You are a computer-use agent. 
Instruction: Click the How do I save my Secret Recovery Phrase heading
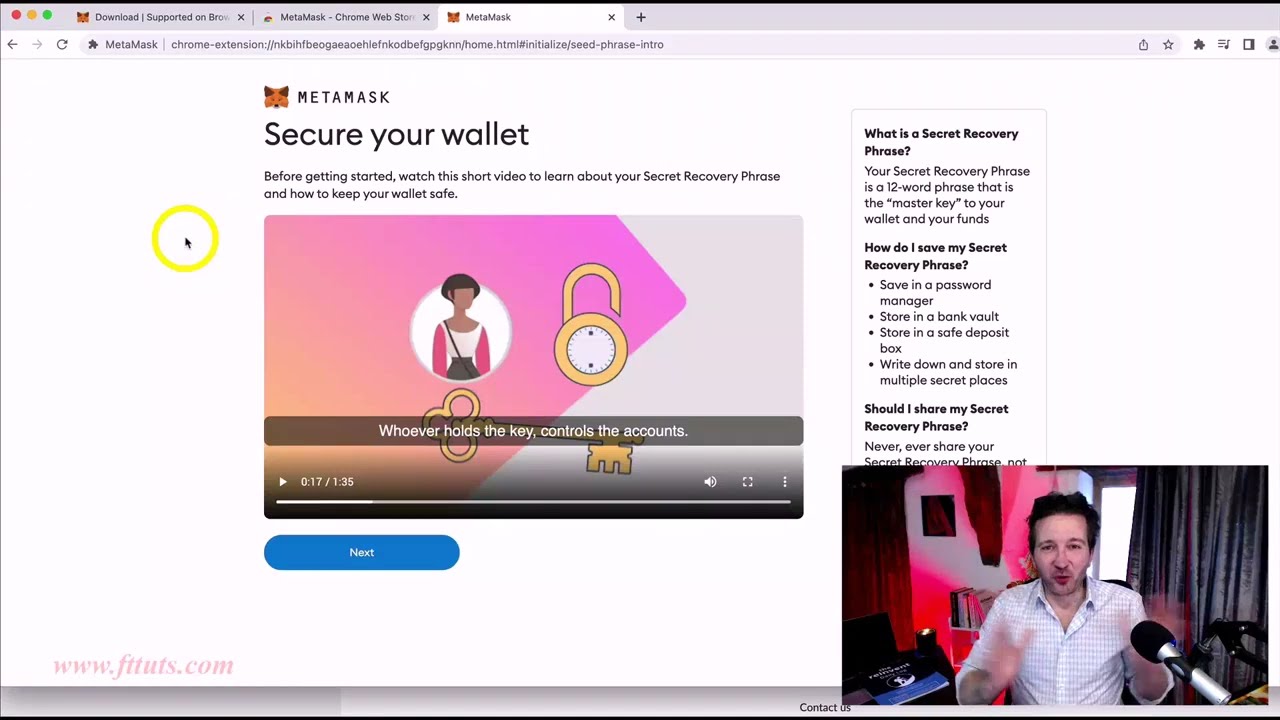pyautogui.click(x=935, y=256)
